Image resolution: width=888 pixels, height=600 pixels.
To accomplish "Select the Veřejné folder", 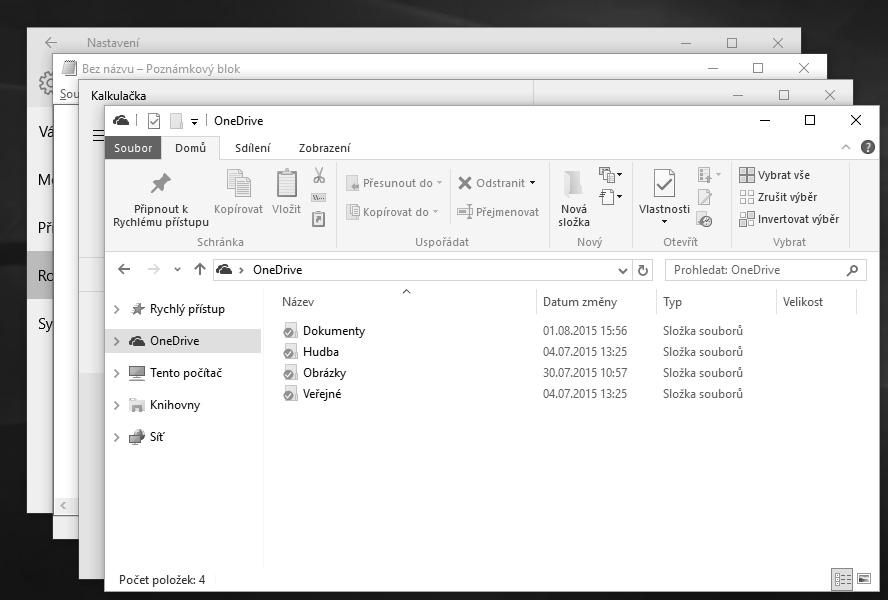I will pos(322,394).
